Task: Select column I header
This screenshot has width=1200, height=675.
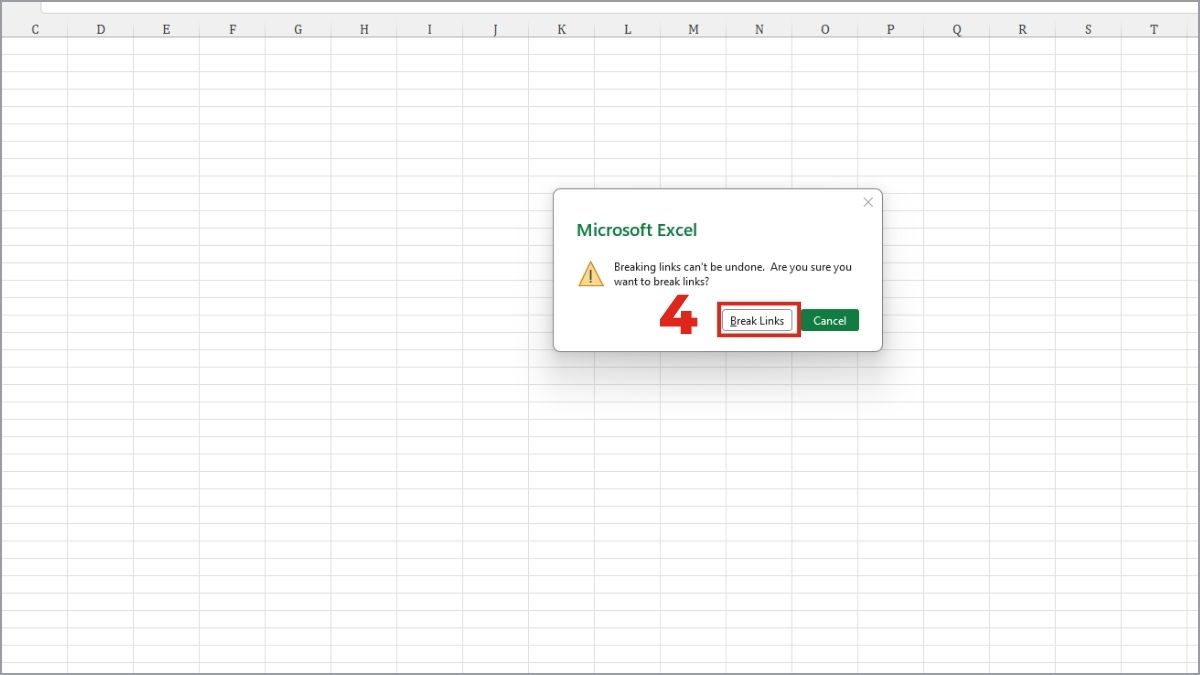Action: (430, 30)
